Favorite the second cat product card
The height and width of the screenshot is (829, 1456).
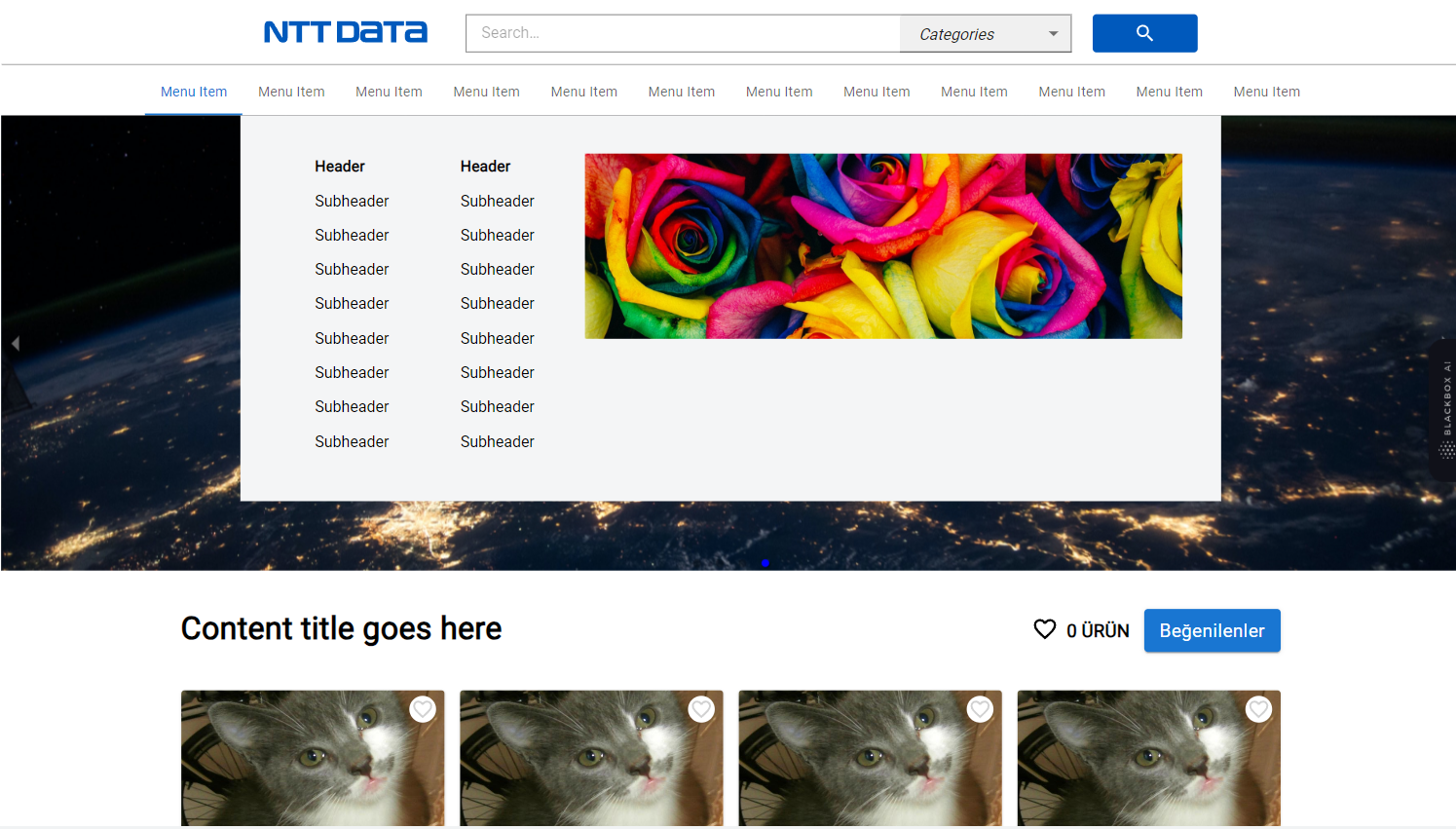tap(700, 709)
